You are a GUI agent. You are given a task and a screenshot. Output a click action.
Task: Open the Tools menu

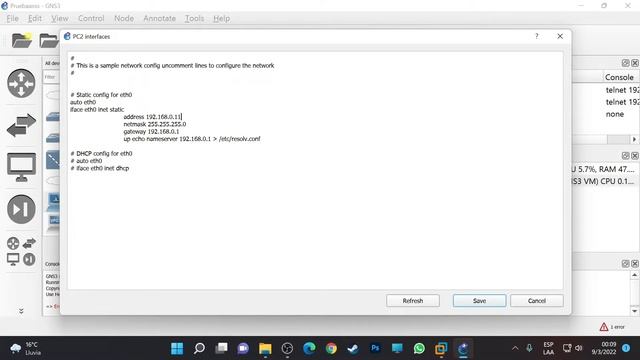tap(194, 18)
